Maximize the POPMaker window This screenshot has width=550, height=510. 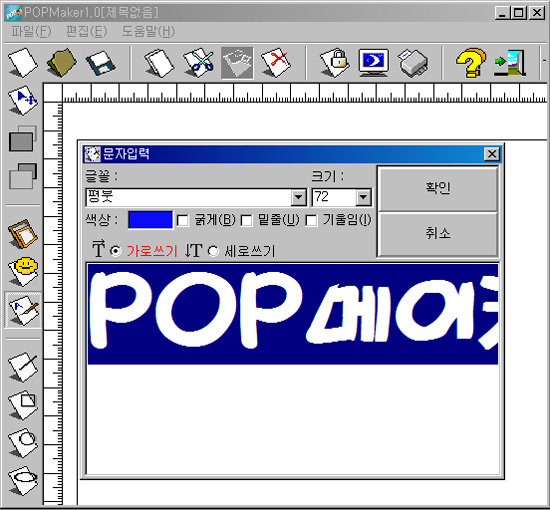coord(518,13)
